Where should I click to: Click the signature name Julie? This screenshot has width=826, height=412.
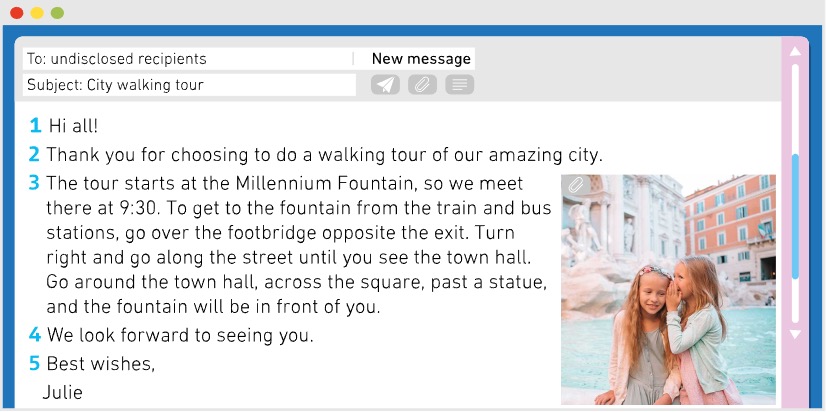click(x=62, y=392)
